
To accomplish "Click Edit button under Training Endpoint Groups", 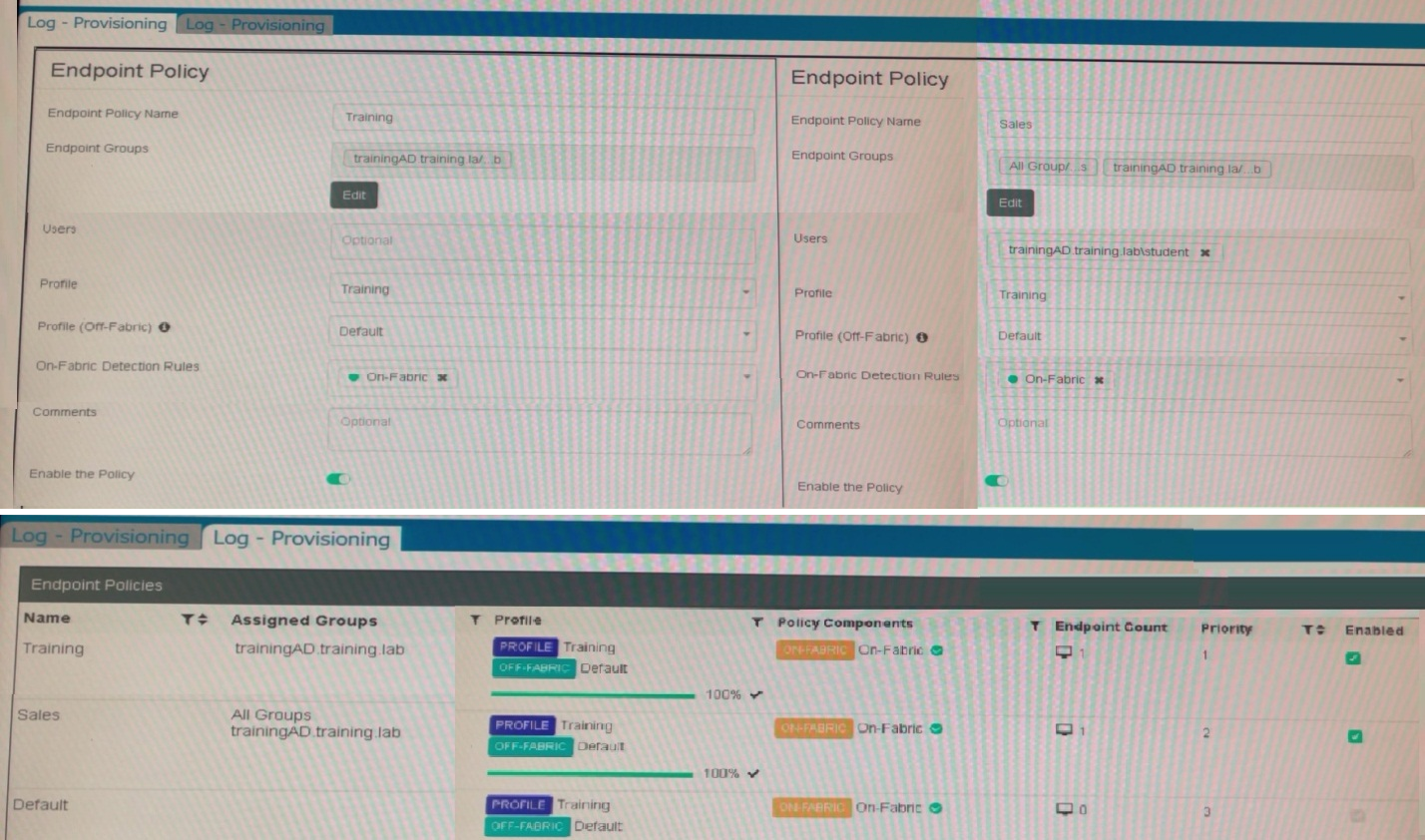I will 354,196.
